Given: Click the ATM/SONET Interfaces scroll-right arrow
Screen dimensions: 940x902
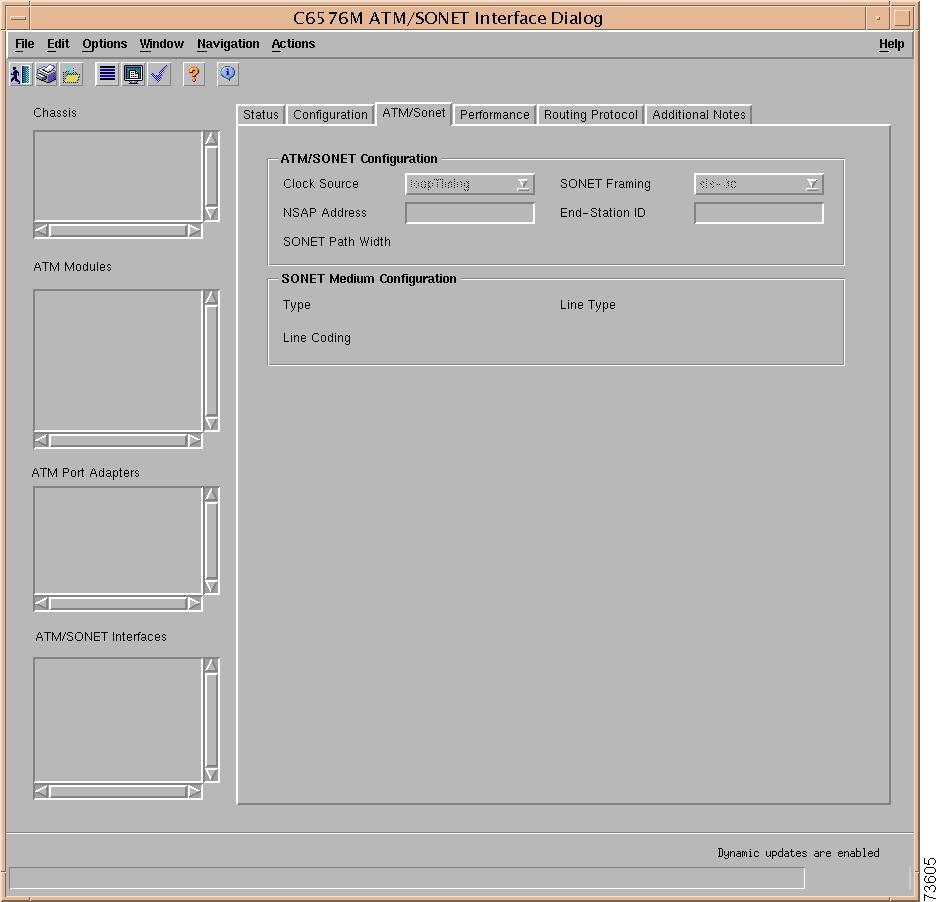Looking at the screenshot, I should pyautogui.click(x=194, y=792).
